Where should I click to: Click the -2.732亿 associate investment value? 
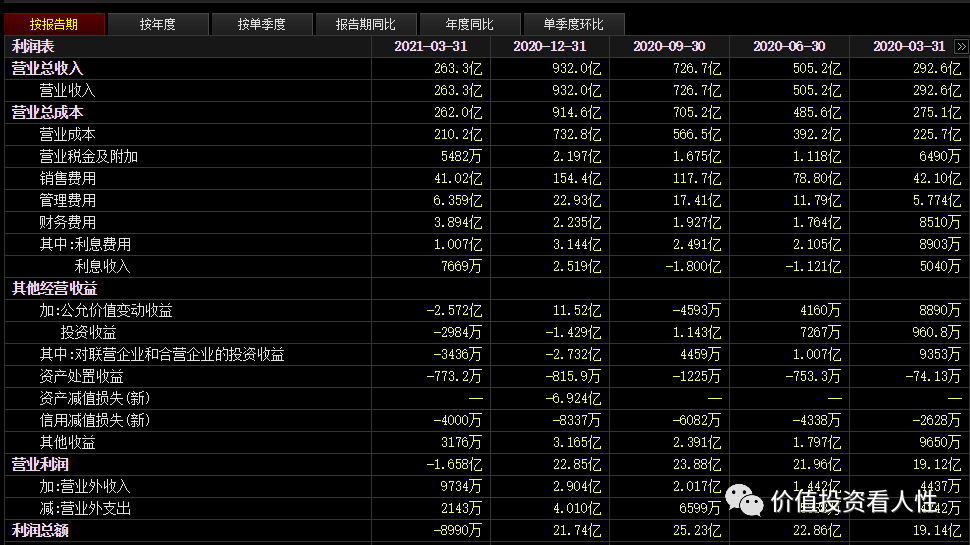[573, 354]
